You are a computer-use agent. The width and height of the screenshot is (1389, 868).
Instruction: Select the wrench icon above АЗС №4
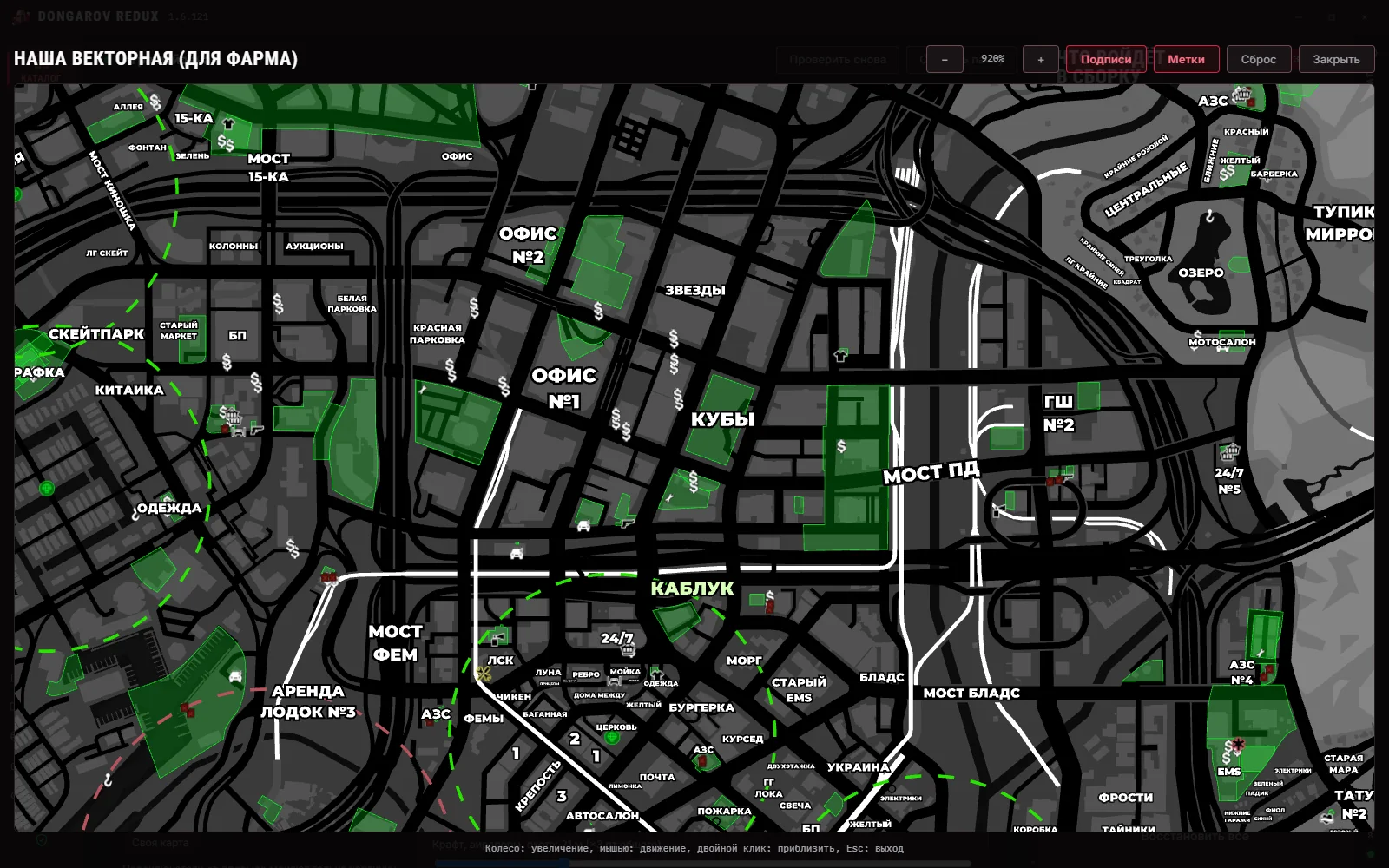click(x=1261, y=652)
